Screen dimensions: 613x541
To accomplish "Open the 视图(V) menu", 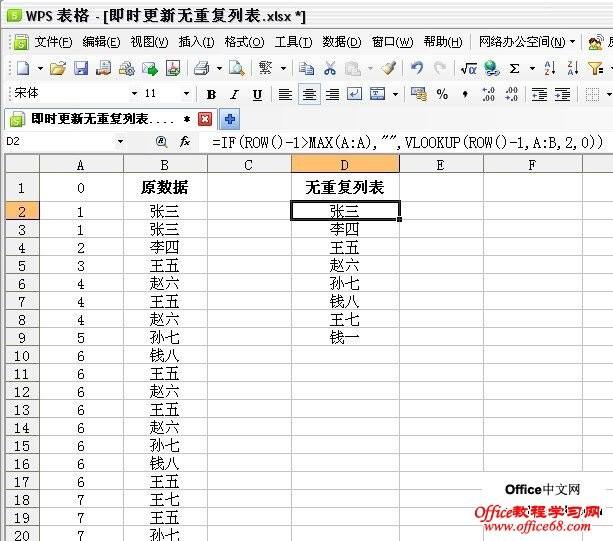I will coord(149,41).
